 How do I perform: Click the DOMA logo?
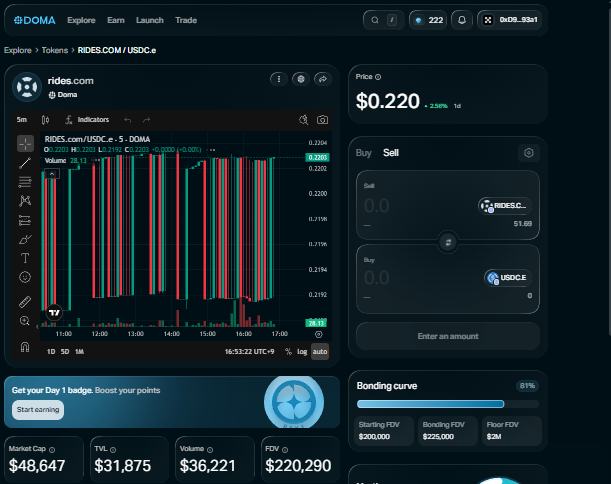[x=35, y=20]
